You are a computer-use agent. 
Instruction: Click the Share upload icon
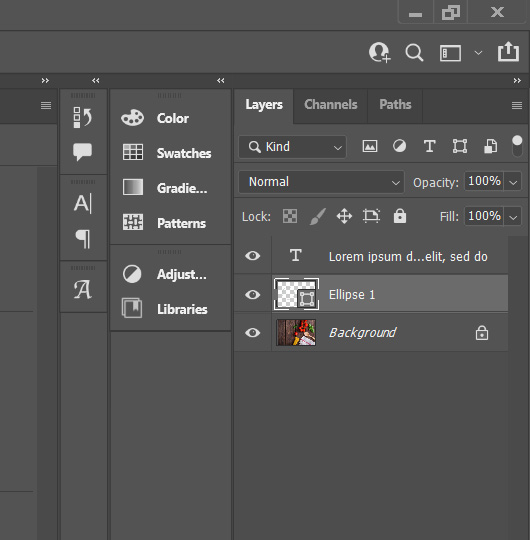pyautogui.click(x=508, y=52)
